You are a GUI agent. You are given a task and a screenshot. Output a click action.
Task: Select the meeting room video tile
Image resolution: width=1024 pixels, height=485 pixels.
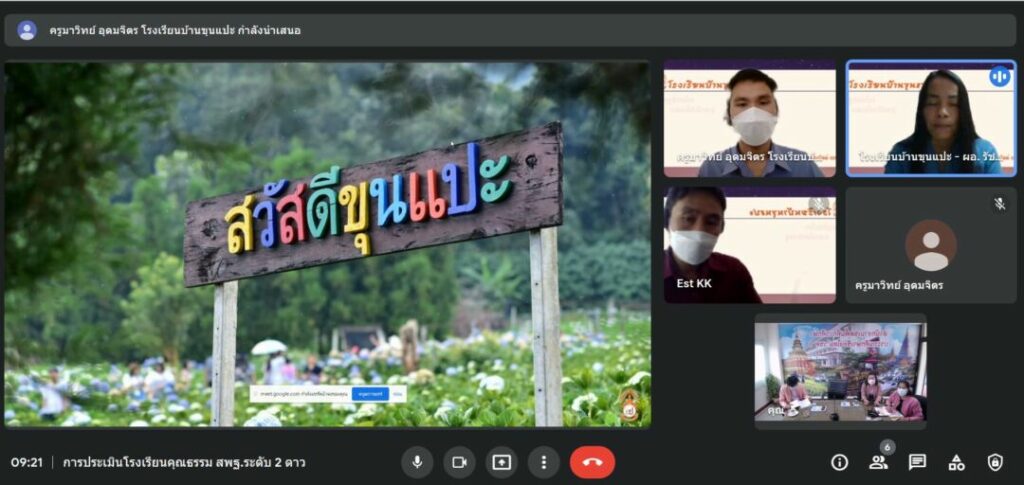840,371
